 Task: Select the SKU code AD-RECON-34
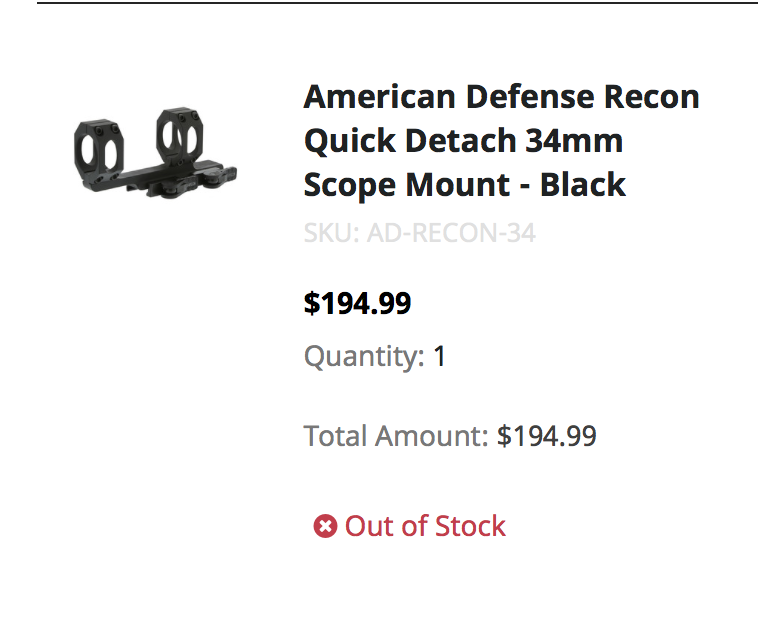[x=451, y=234]
